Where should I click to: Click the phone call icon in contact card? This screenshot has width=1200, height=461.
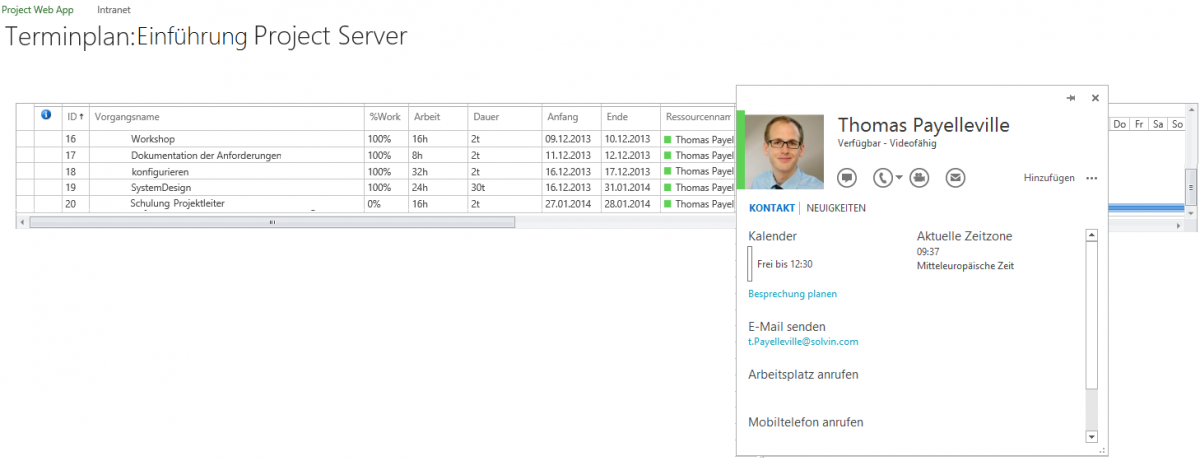click(x=882, y=178)
